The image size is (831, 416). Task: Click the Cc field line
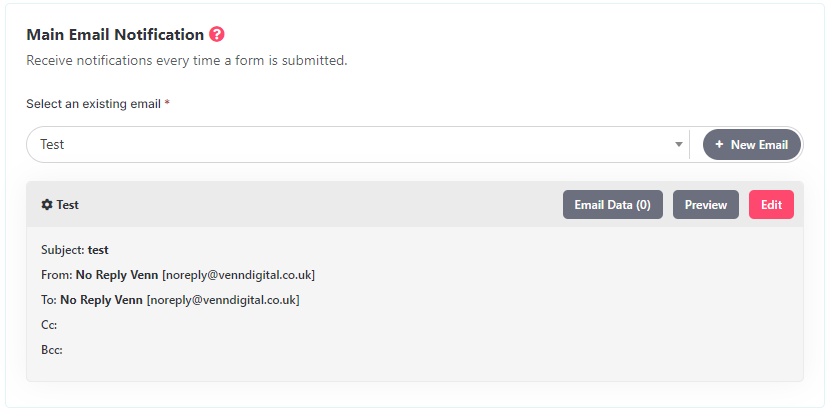49,324
